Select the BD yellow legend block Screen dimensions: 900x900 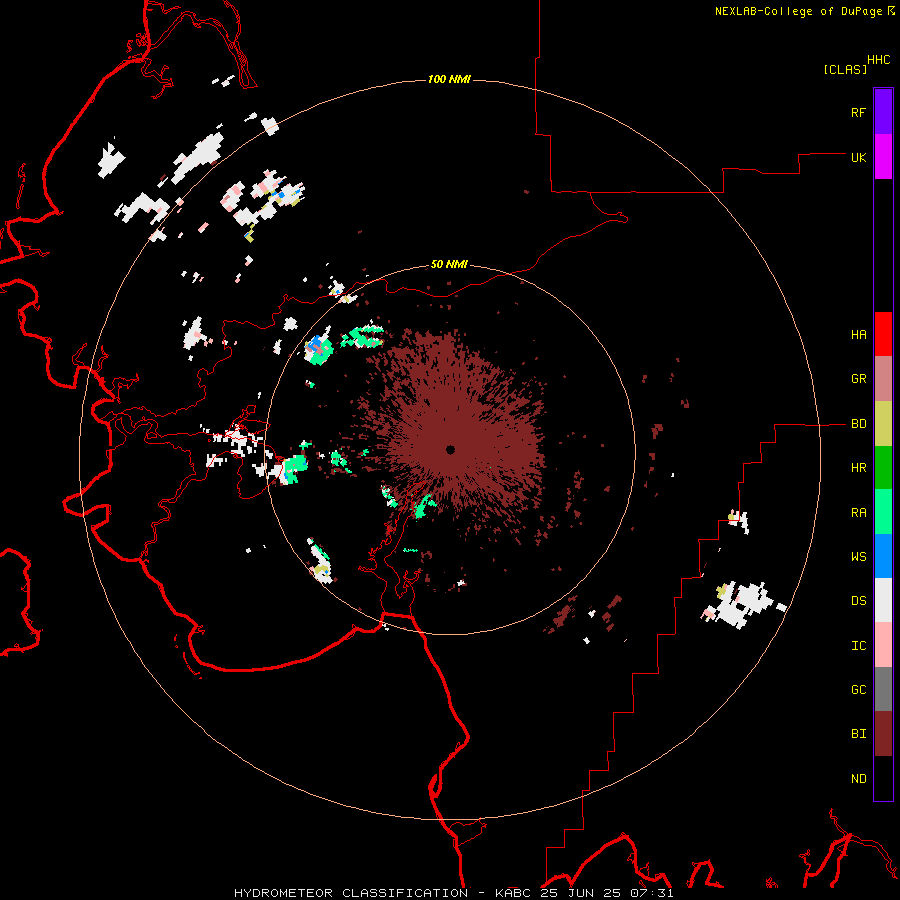click(x=883, y=423)
